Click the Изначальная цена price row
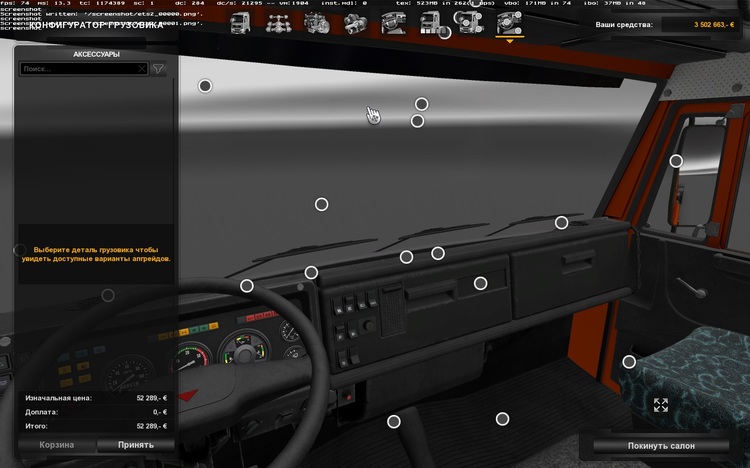 click(x=96, y=398)
